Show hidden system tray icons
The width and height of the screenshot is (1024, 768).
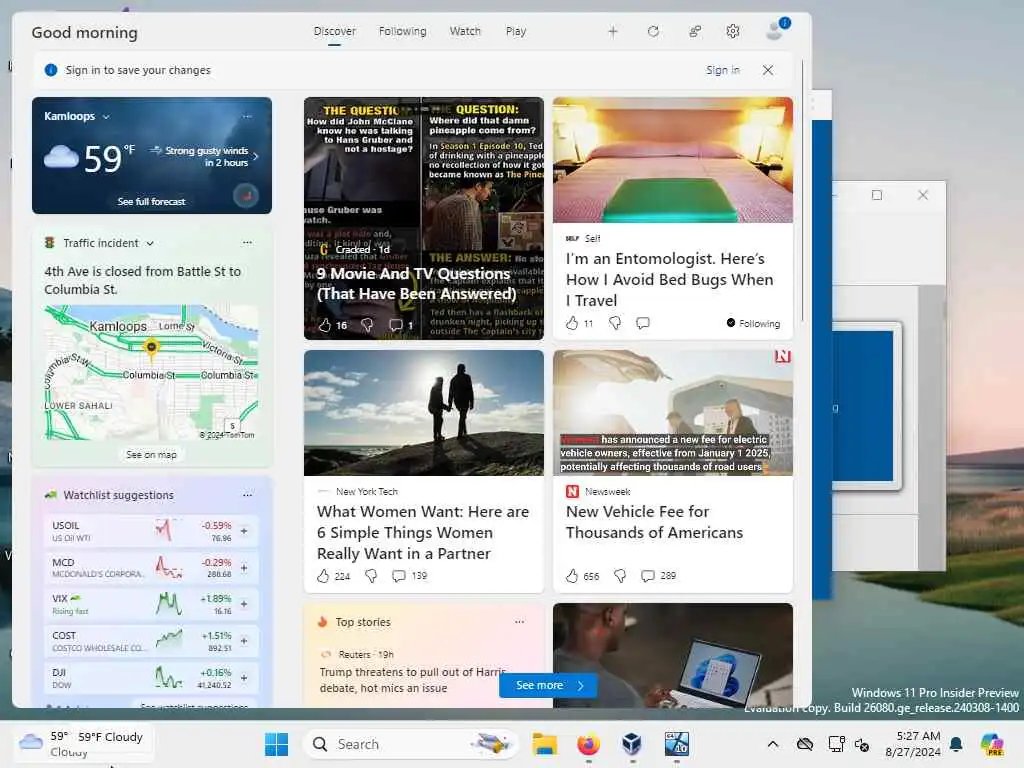click(x=773, y=744)
